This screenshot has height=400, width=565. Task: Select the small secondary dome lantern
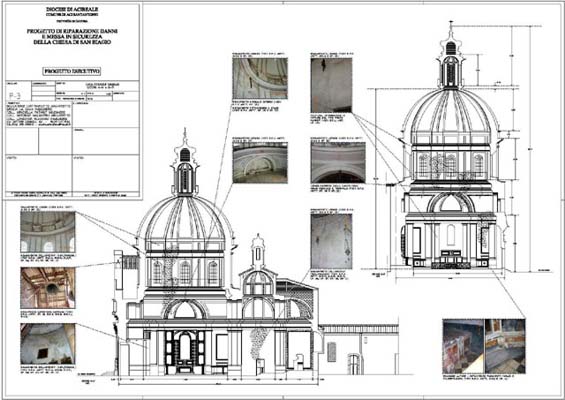click(258, 252)
